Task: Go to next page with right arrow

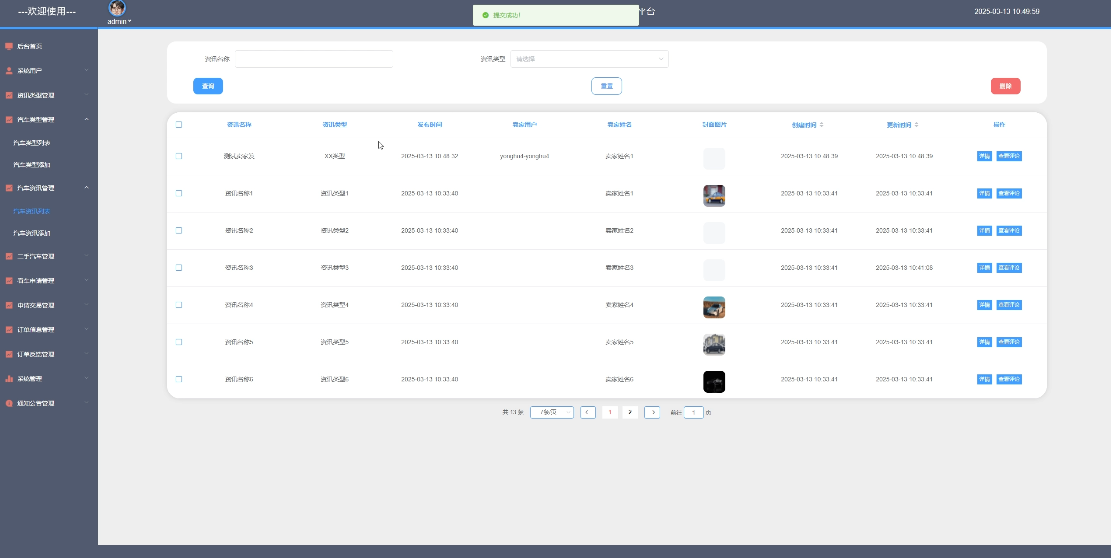Action: 653,412
